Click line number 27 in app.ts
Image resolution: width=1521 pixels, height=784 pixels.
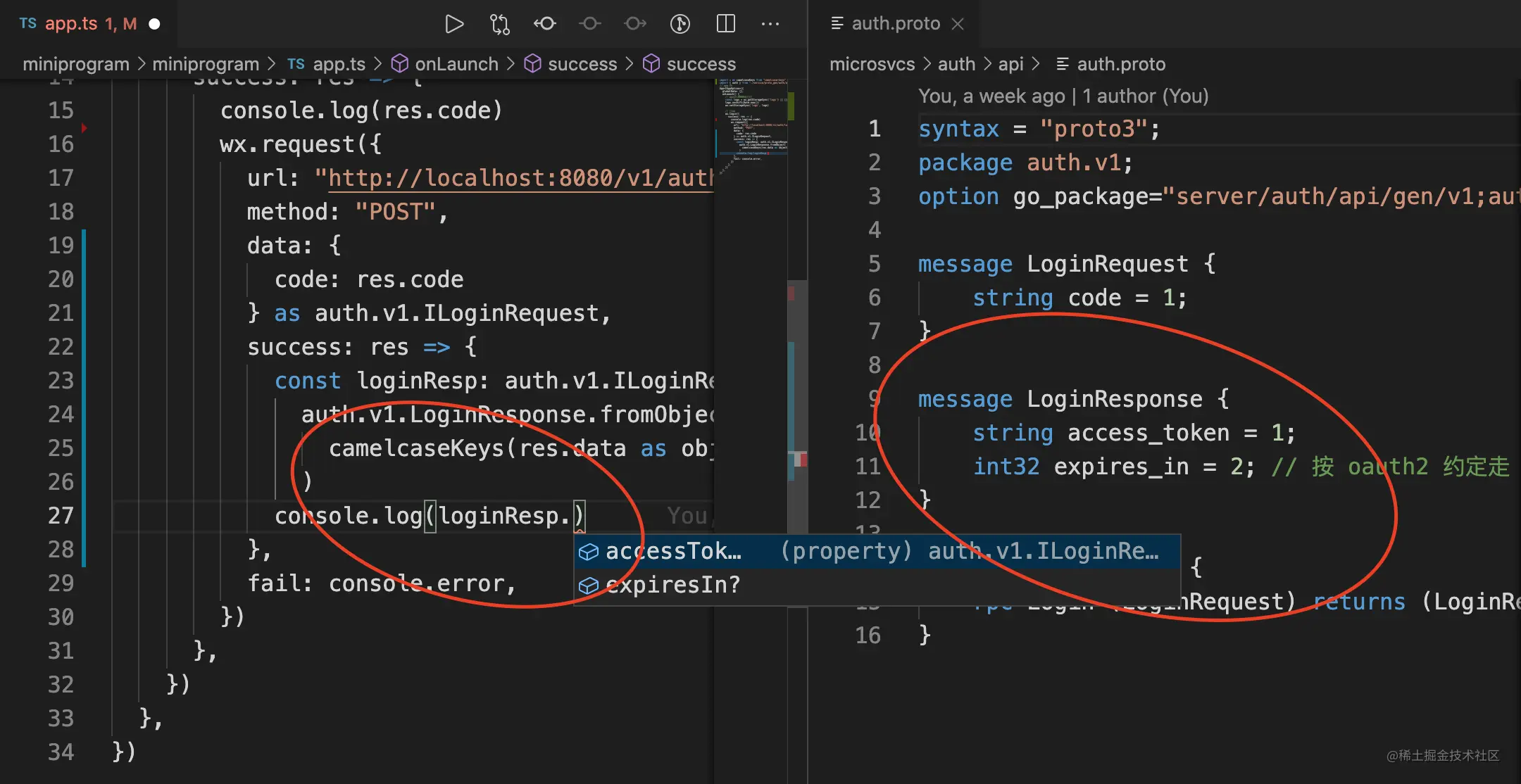click(61, 516)
